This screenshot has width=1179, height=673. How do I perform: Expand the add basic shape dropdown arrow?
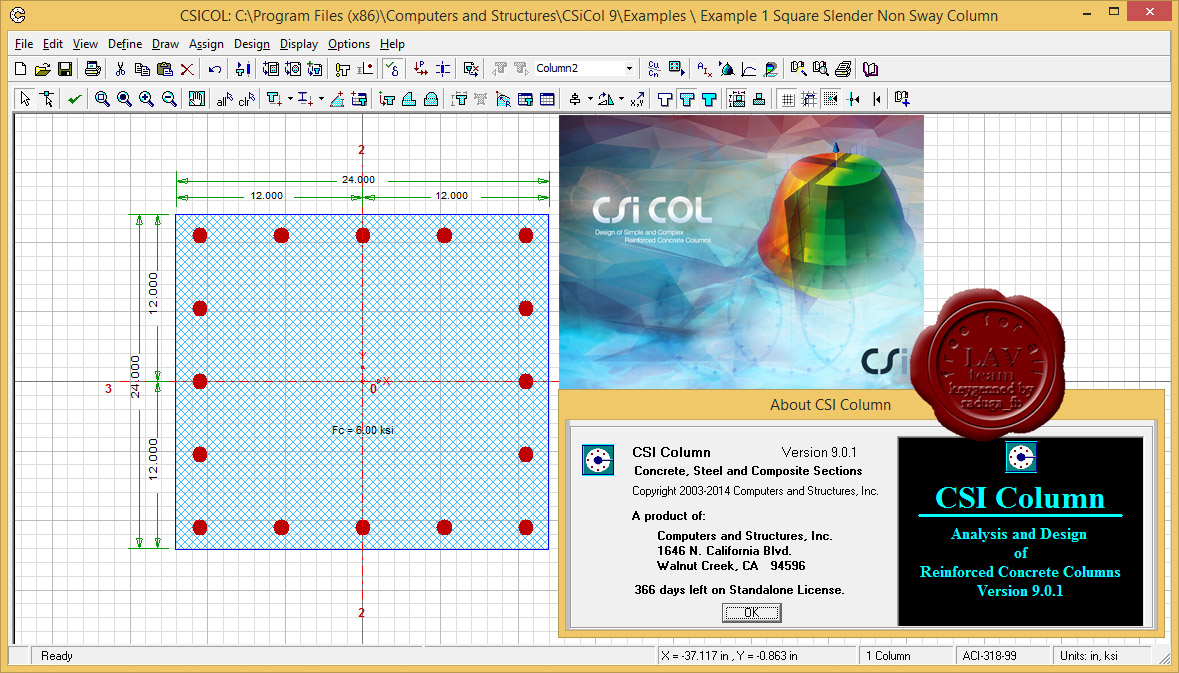pyautogui.click(x=290, y=99)
